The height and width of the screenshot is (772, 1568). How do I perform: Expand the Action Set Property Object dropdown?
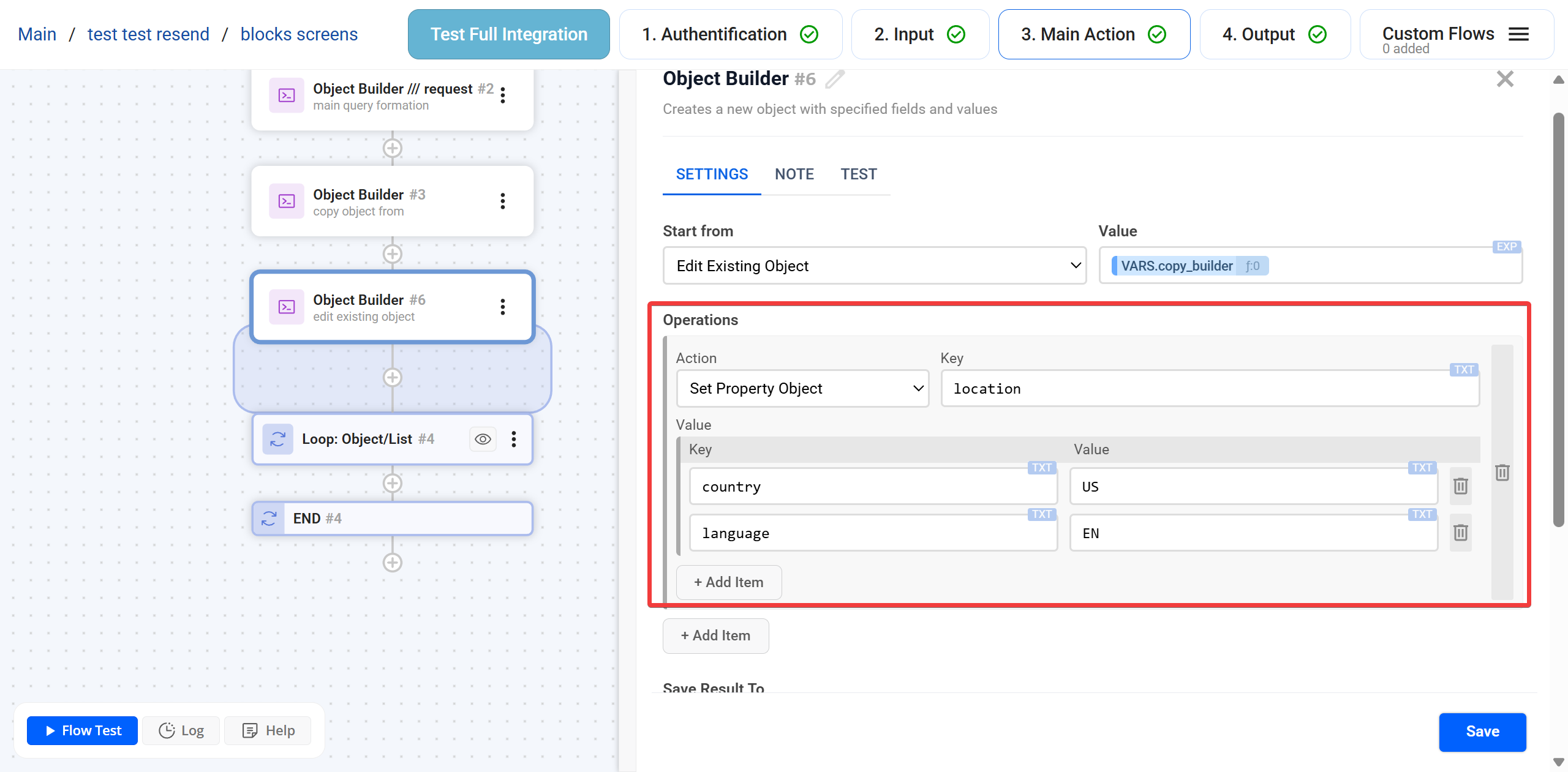click(802, 389)
